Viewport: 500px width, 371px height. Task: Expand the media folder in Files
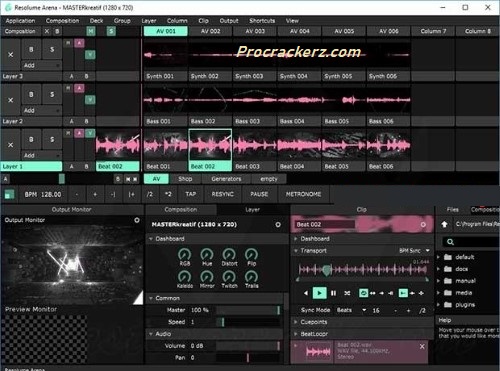coord(438,293)
